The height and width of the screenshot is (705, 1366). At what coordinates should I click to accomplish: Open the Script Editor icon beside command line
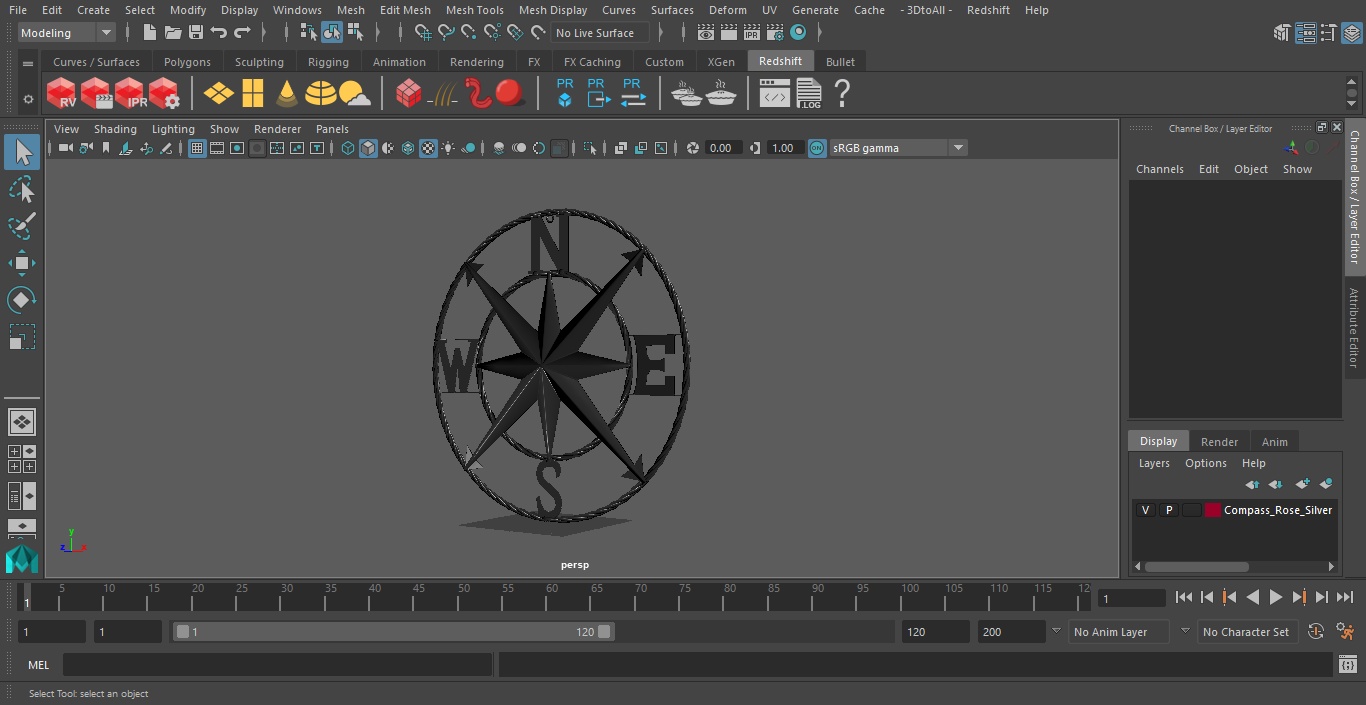click(1347, 665)
